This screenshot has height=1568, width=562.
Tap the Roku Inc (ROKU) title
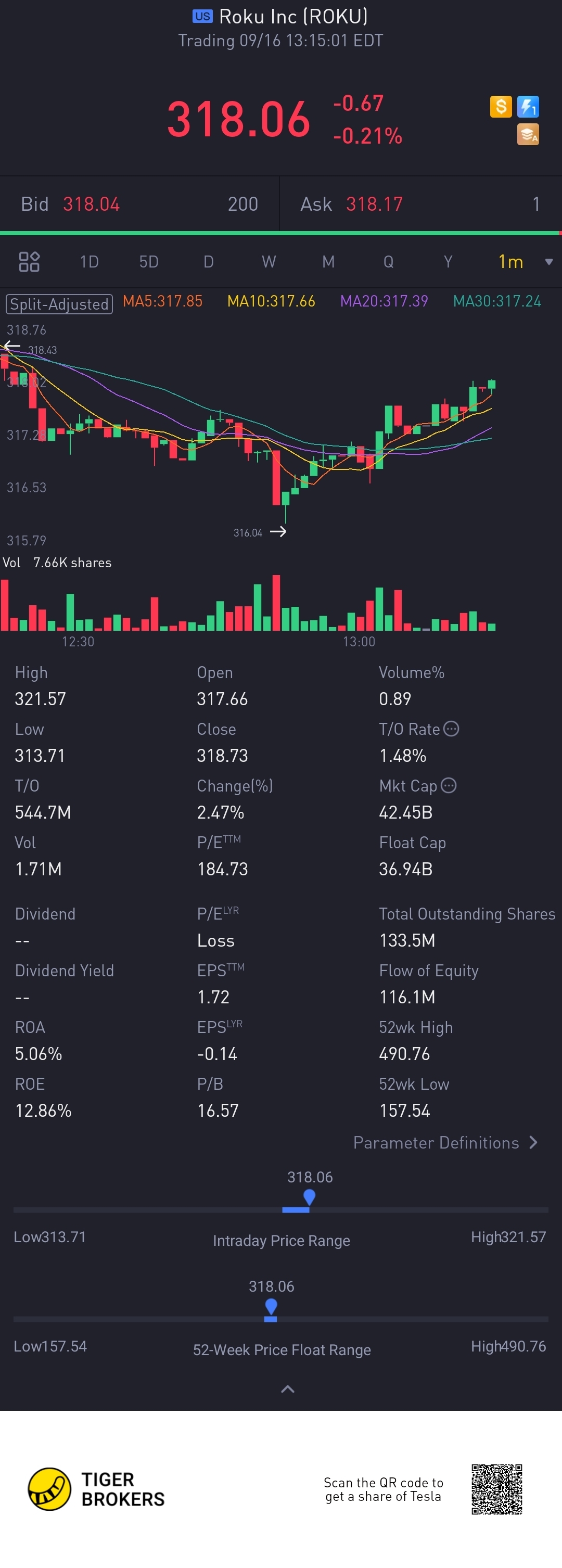point(293,17)
